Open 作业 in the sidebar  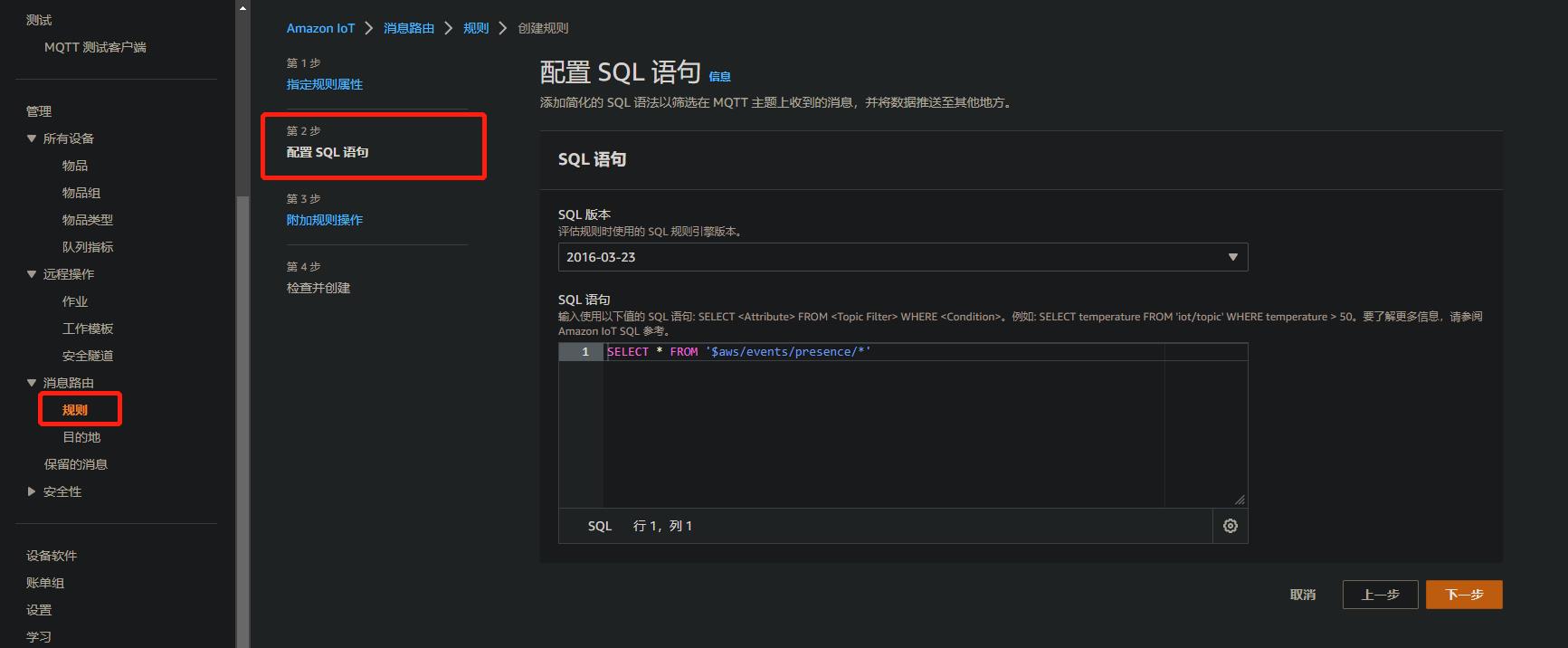click(75, 301)
